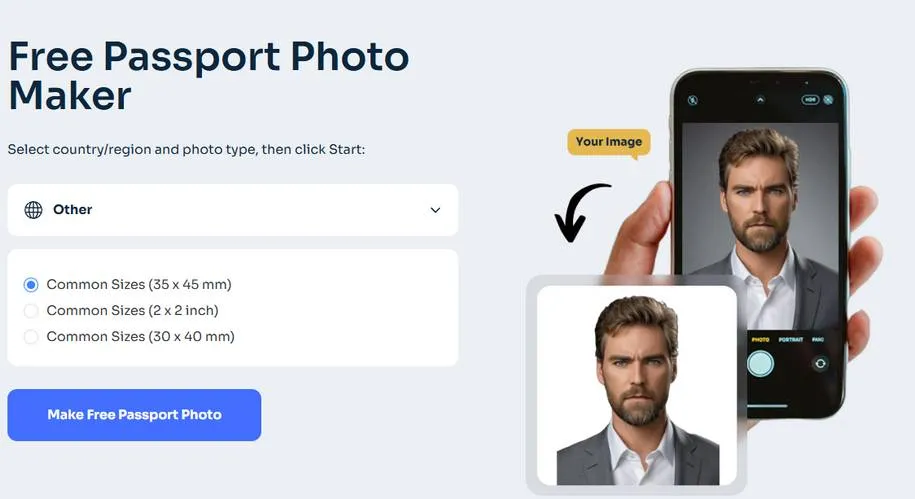915x499 pixels.
Task: Expand the country list via chevron arrow
Action: (x=435, y=210)
